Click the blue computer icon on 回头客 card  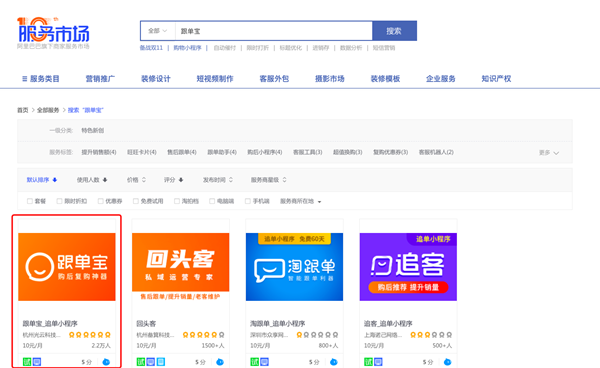tap(151, 362)
